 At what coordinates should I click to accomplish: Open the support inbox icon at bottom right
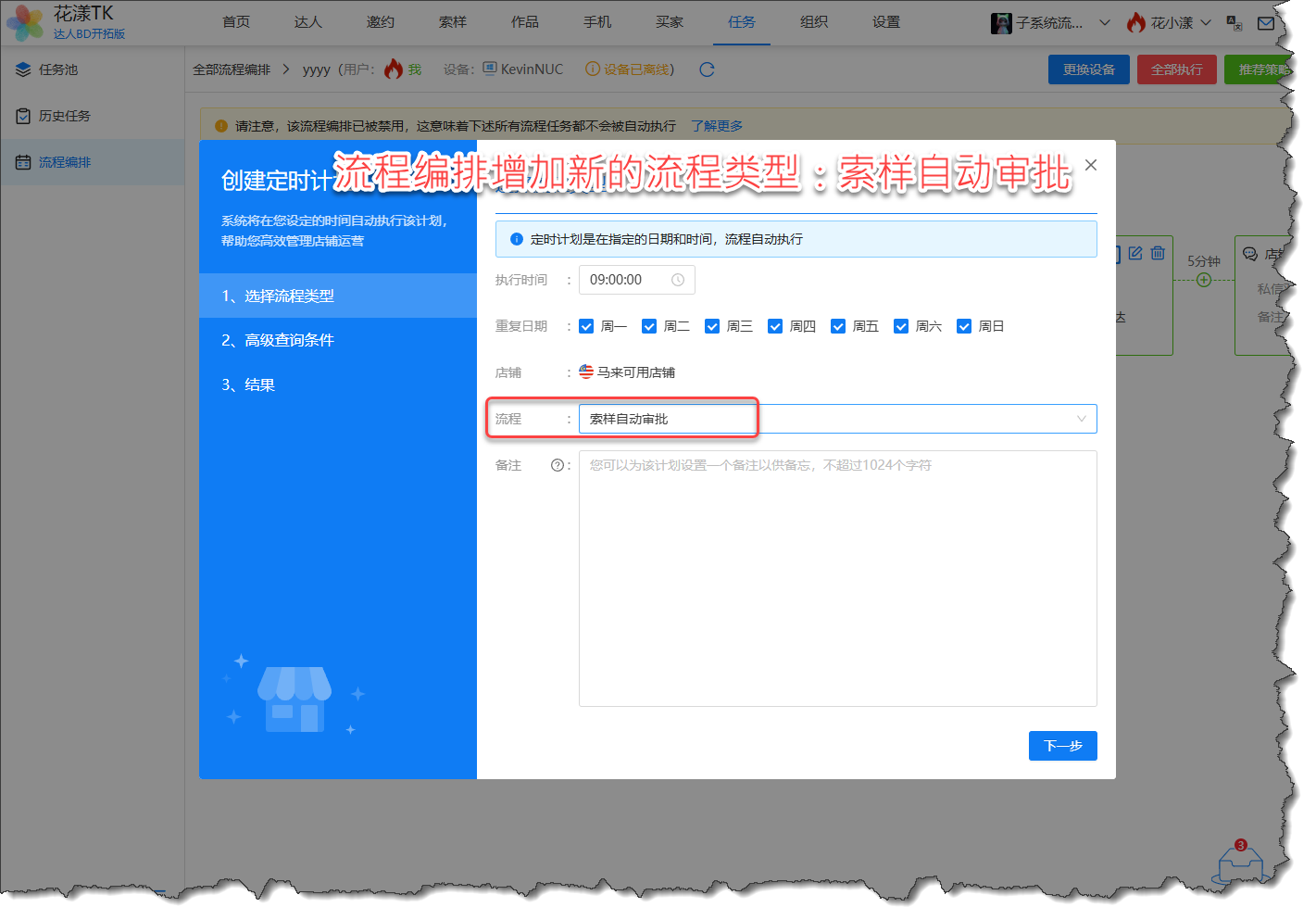tap(1239, 865)
